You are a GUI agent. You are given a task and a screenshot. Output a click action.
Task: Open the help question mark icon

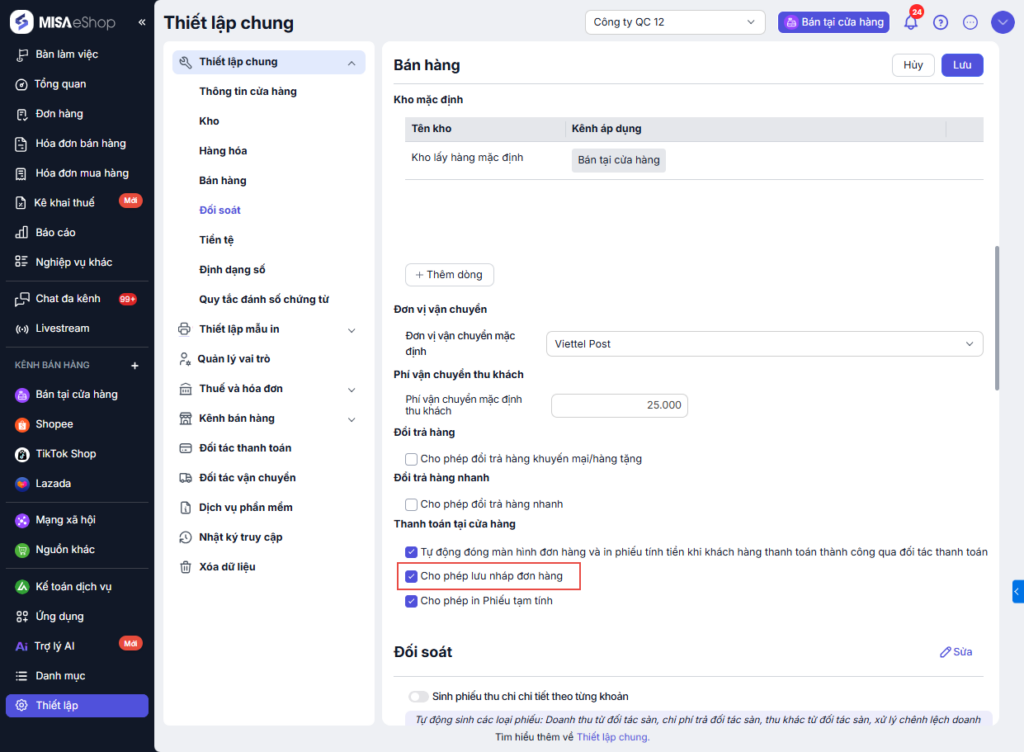point(940,22)
